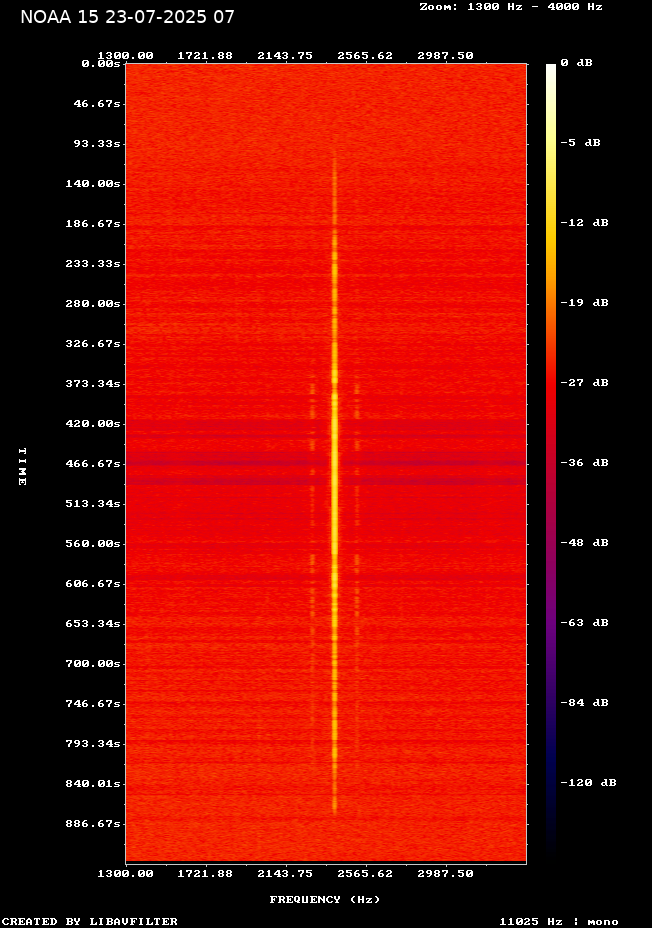Click the 0 dB color scale label
The image size is (652, 928).
point(576,63)
